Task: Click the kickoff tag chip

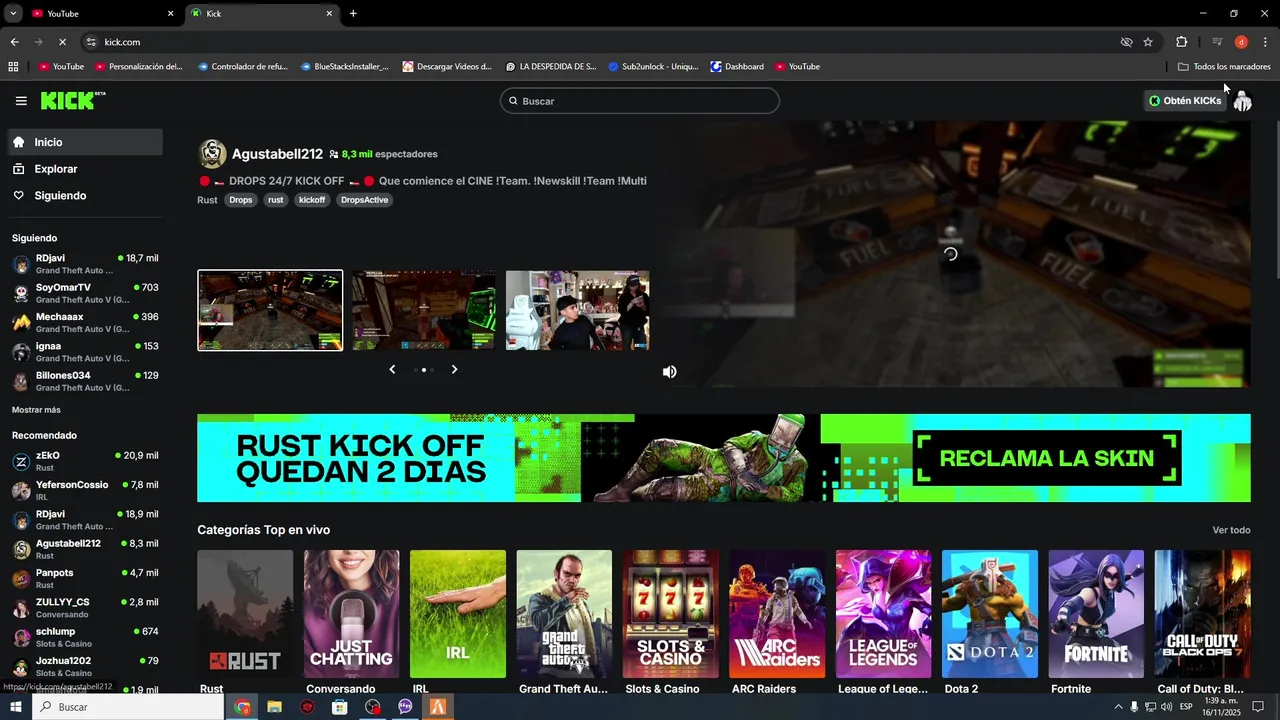Action: (312, 200)
